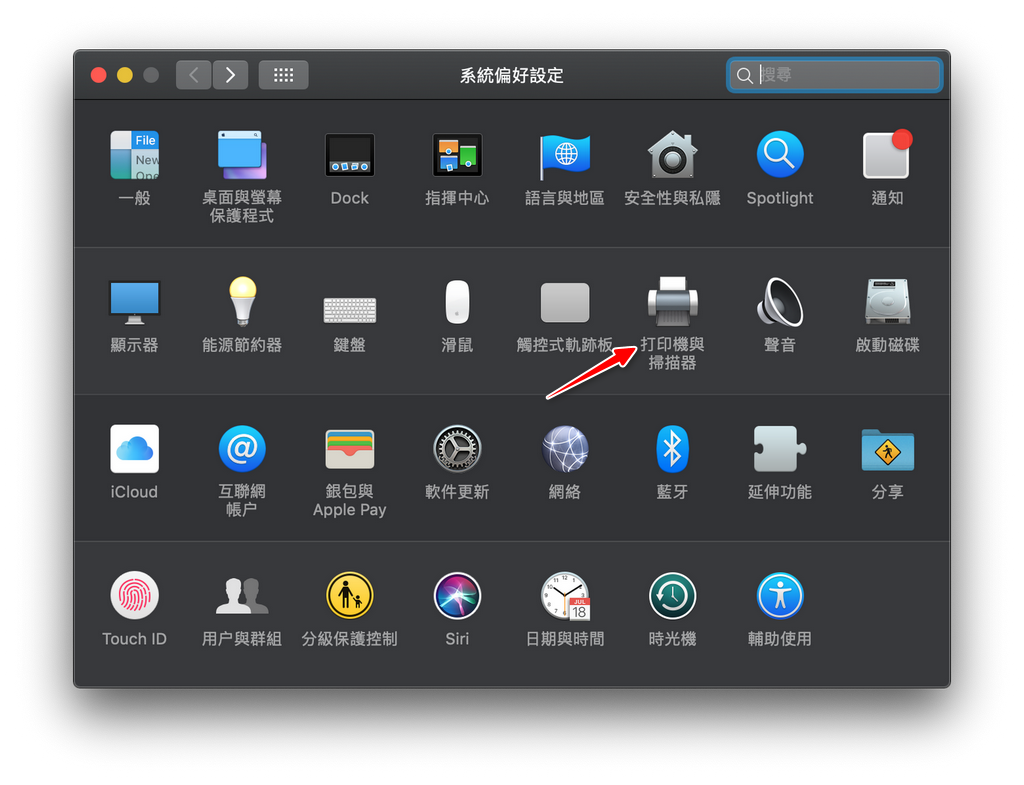Open Wallet & Apple Pay (銀包與 Apple Pay)

point(349,450)
